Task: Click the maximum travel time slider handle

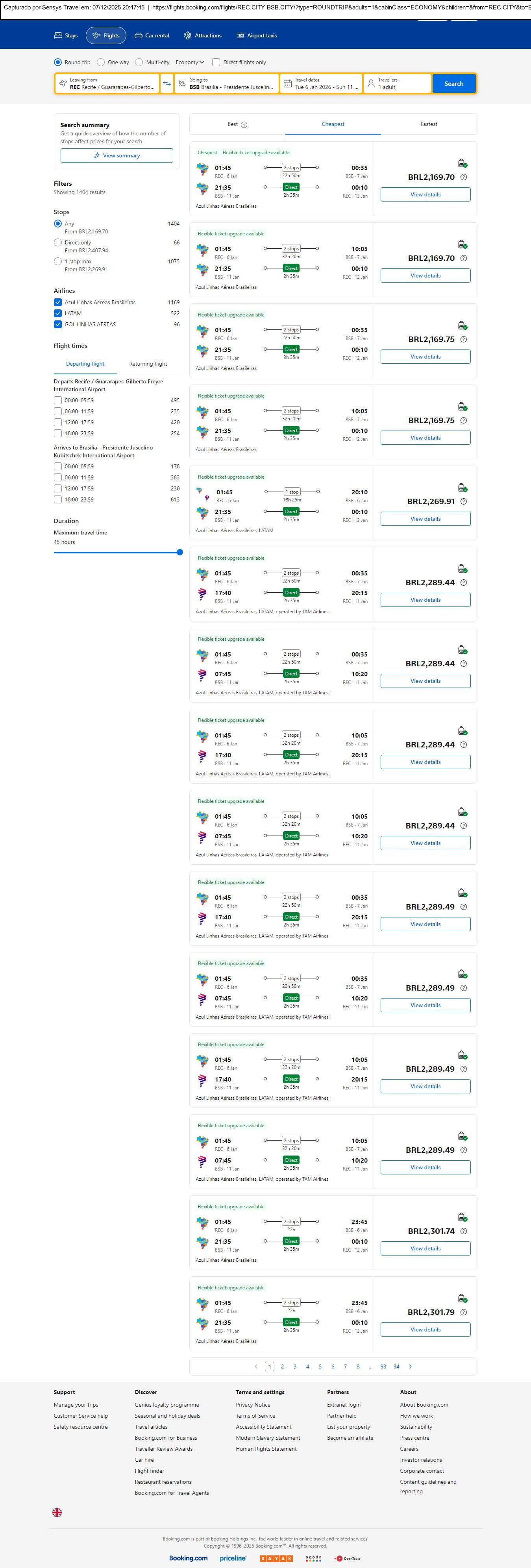Action: [179, 552]
